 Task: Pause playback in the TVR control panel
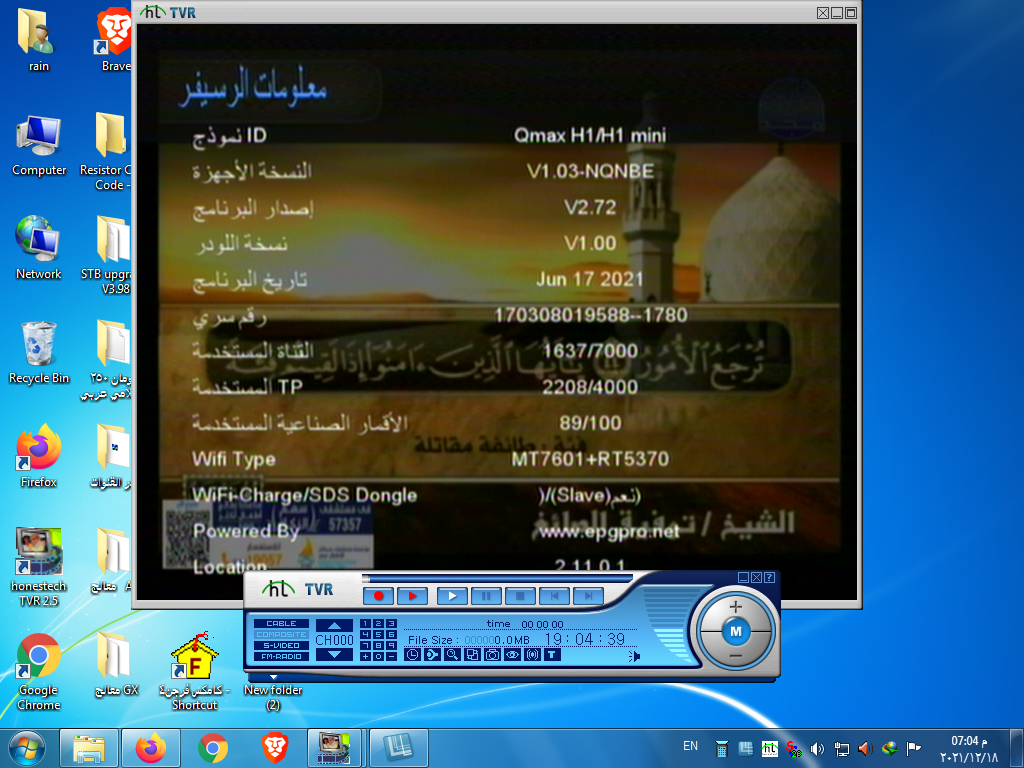(x=486, y=596)
